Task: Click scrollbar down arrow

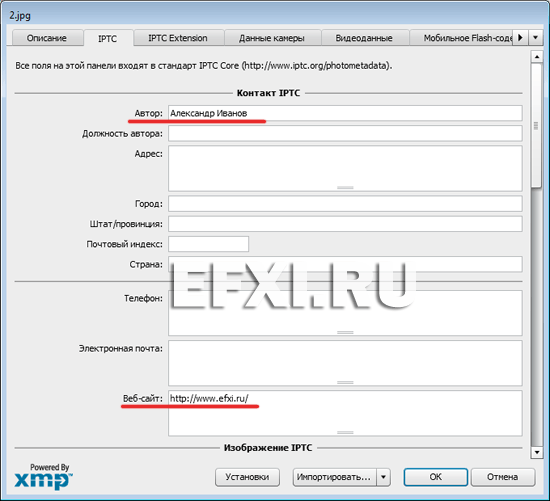Action: pyautogui.click(x=537, y=453)
